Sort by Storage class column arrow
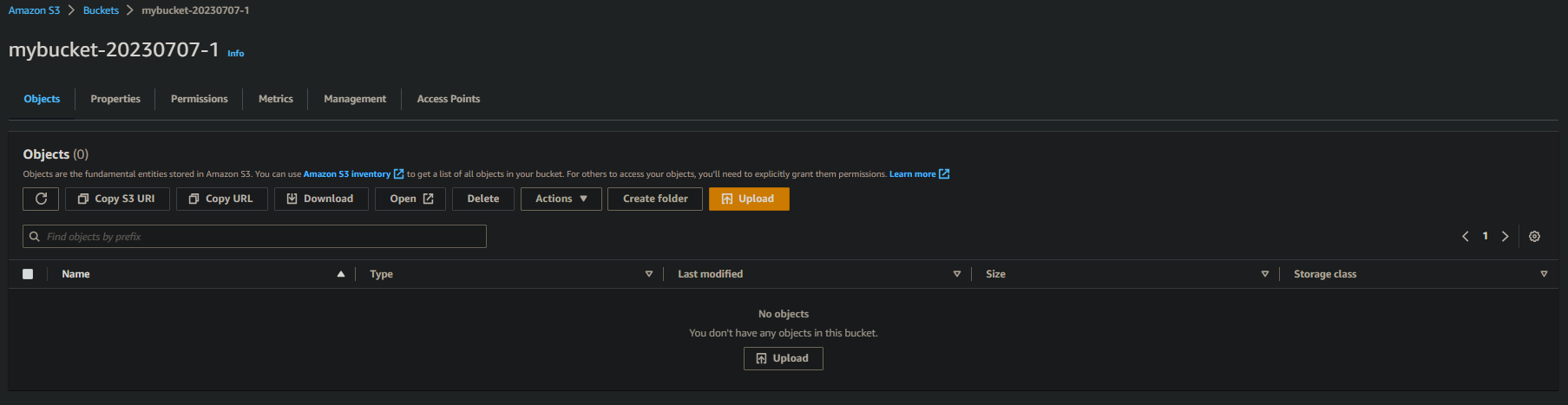The width and height of the screenshot is (1568, 405). point(1544,274)
